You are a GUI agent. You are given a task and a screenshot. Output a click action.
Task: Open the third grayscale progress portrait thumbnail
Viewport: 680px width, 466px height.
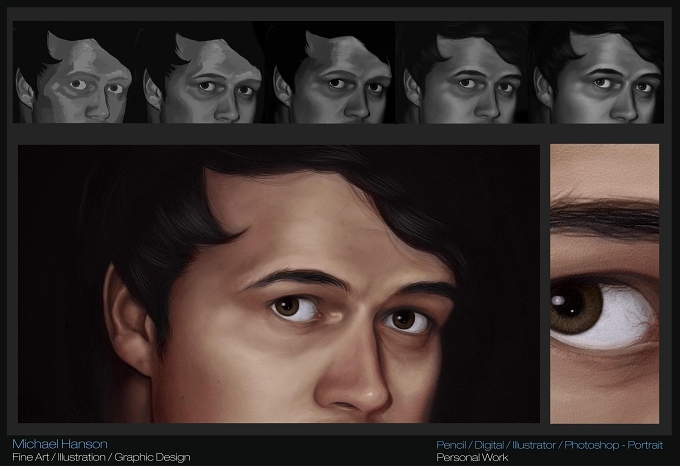tap(330, 72)
